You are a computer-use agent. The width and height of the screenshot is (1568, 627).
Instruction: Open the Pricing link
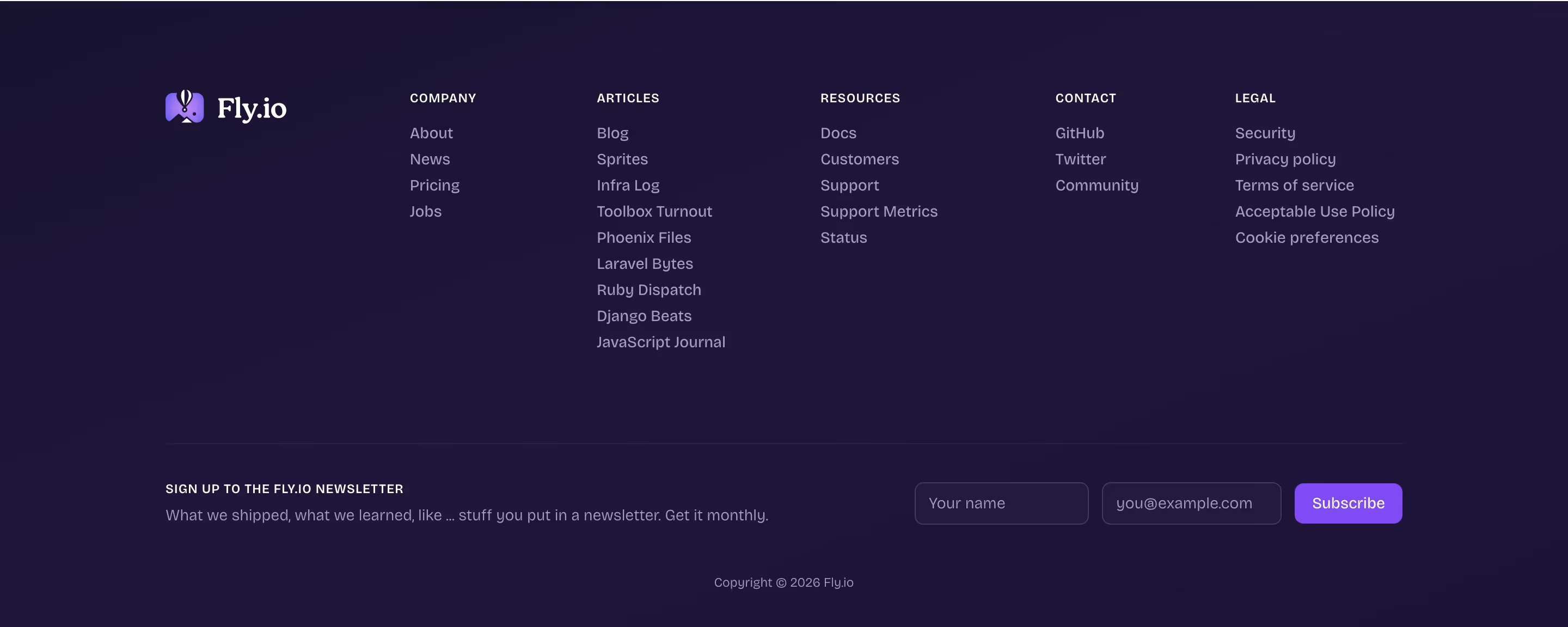pyautogui.click(x=434, y=185)
